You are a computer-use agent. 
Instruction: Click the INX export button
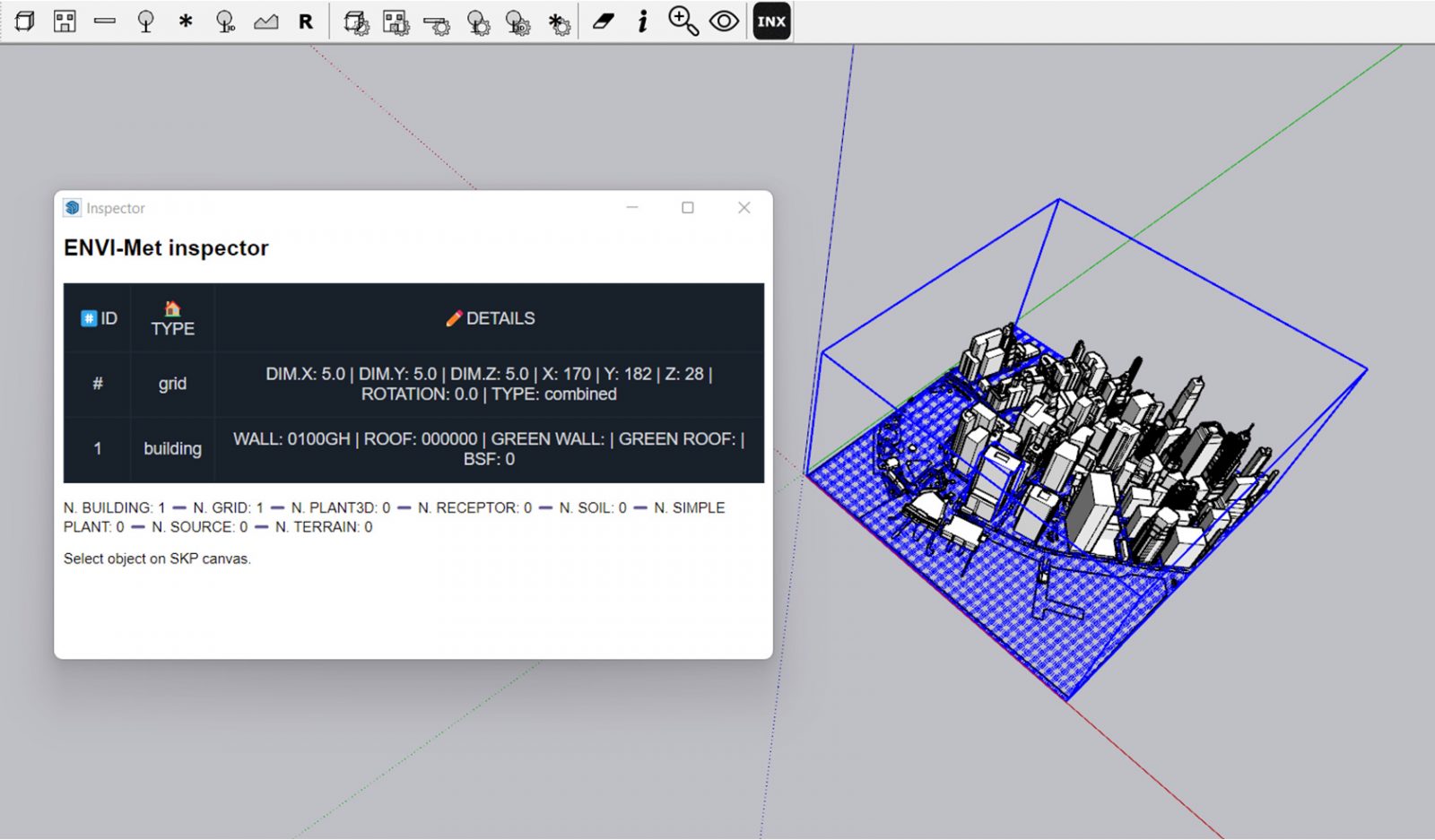pyautogui.click(x=771, y=22)
